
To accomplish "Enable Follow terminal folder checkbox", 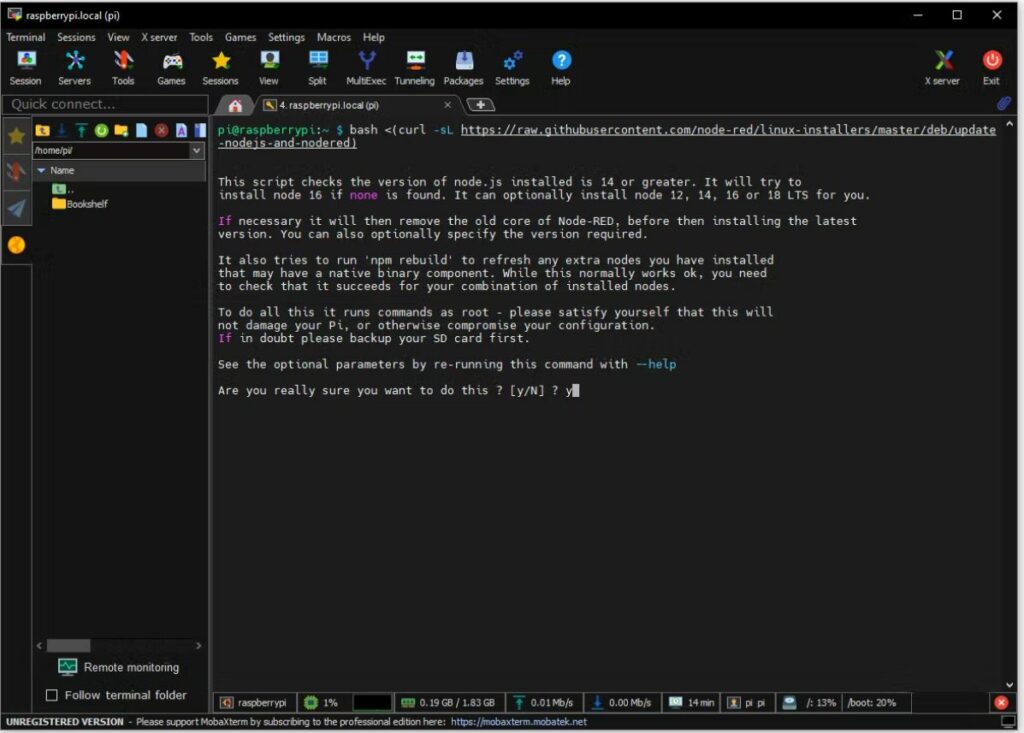I will [52, 695].
